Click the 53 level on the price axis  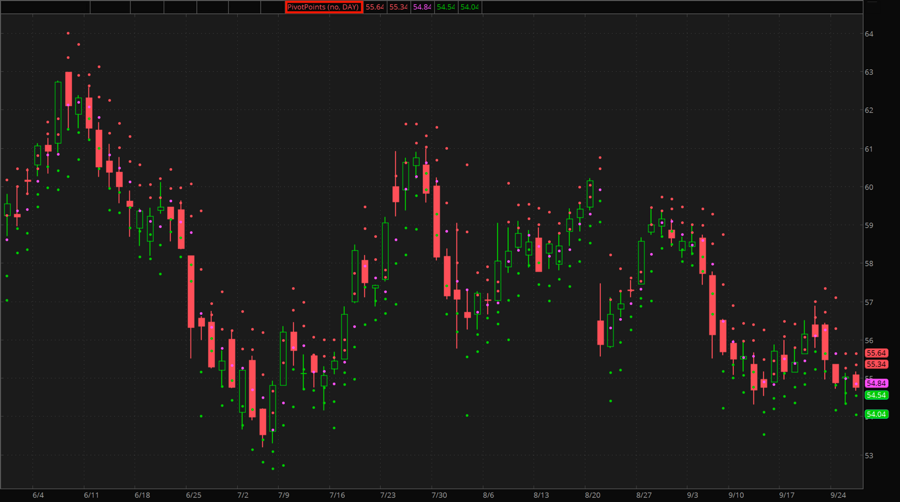pyautogui.click(x=870, y=455)
